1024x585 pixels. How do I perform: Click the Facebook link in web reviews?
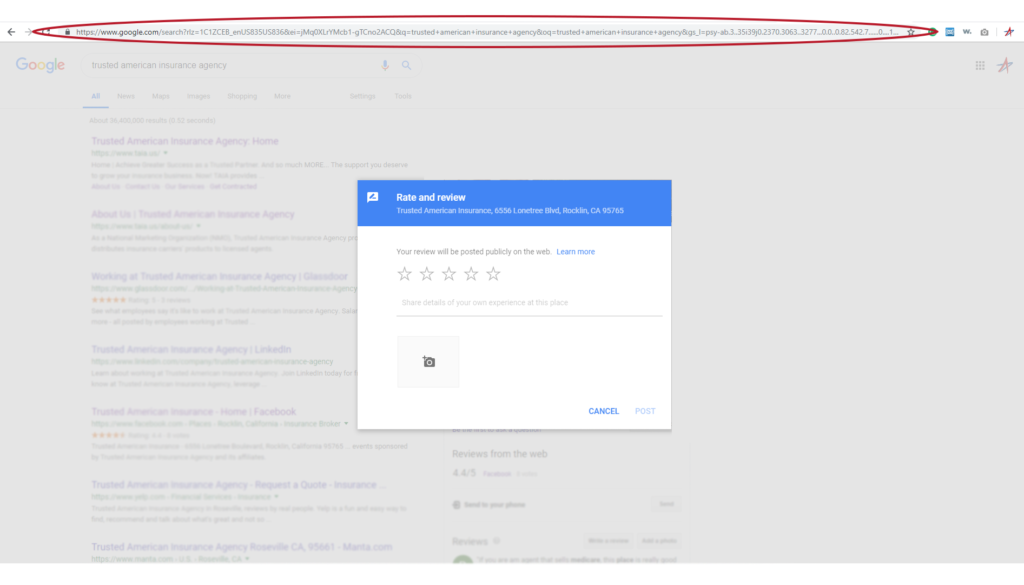click(x=496, y=474)
